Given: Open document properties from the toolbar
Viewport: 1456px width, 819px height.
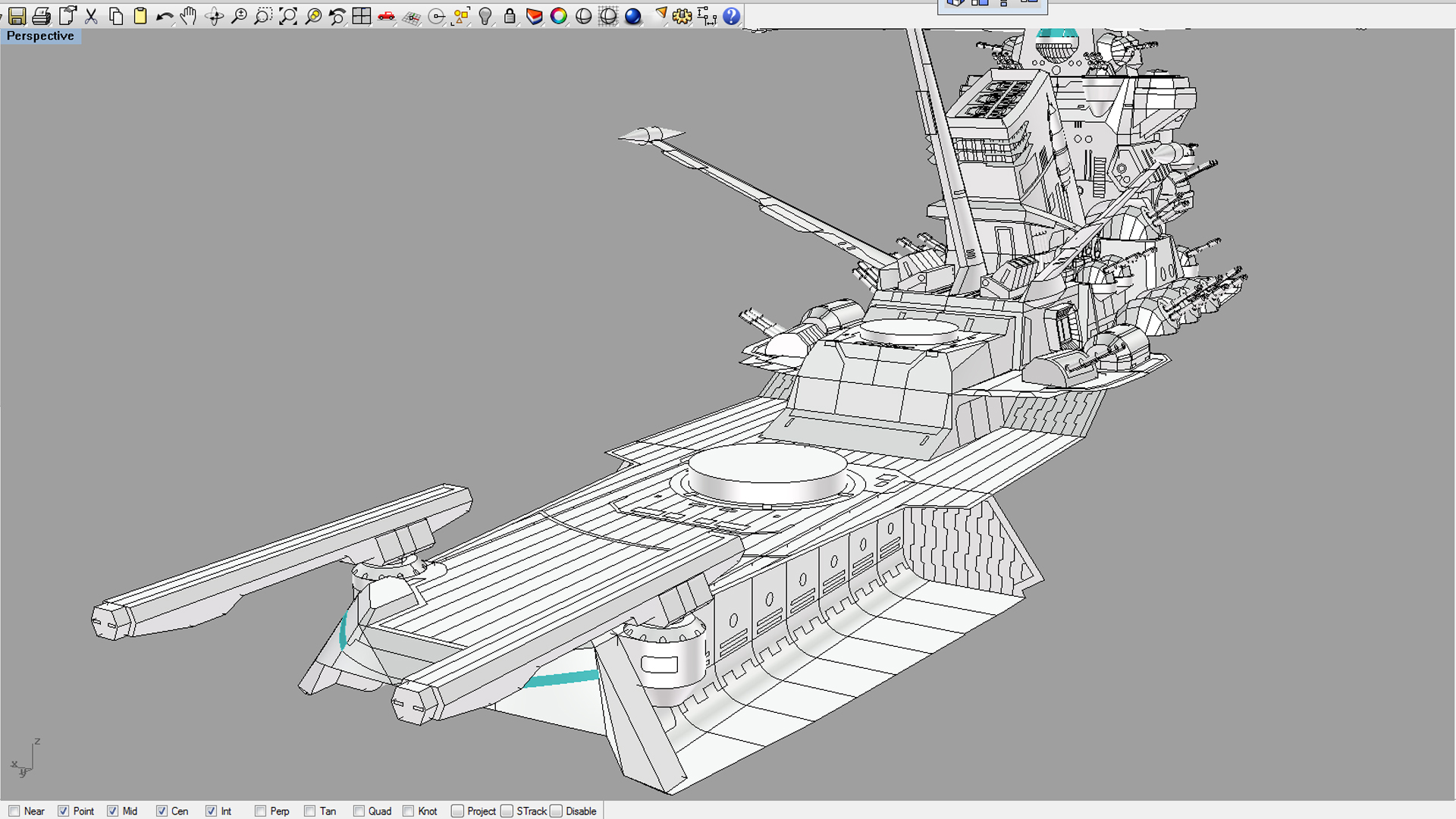Looking at the screenshot, I should [x=67, y=16].
